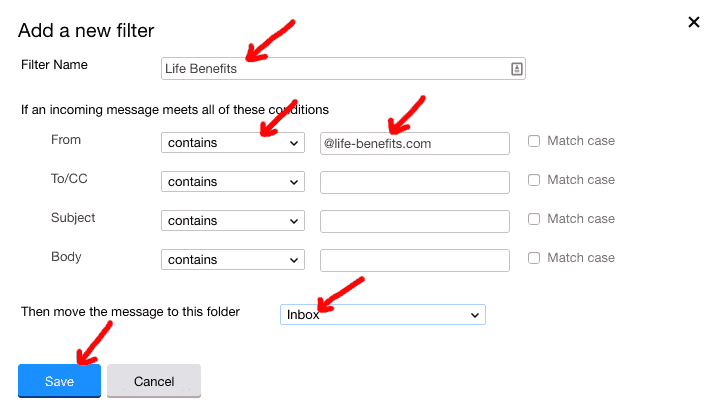Image resolution: width=717 pixels, height=414 pixels.
Task: Check Match case for the Body condition
Action: click(x=534, y=258)
